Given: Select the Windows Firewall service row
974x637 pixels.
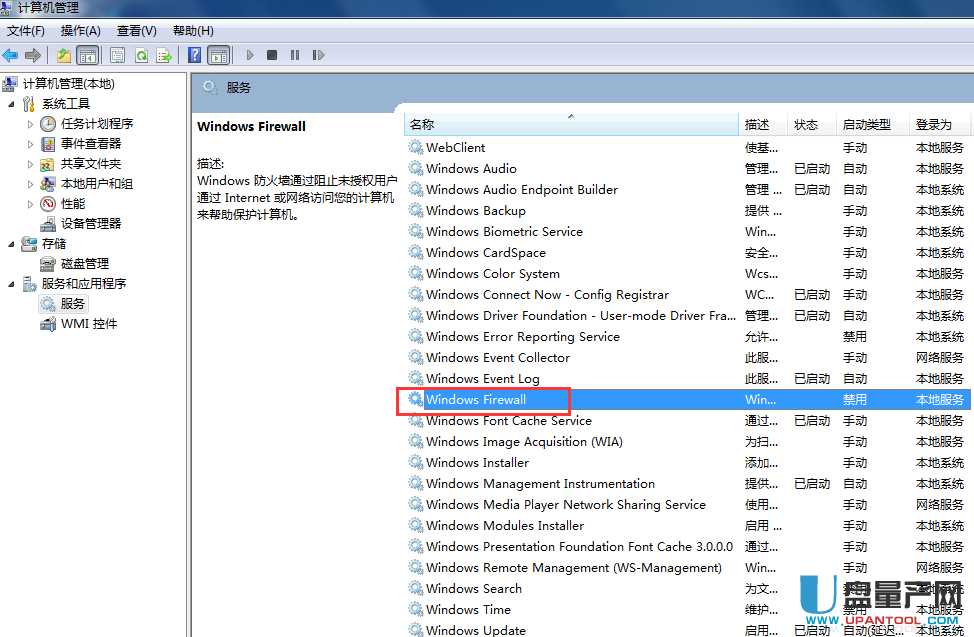Looking at the screenshot, I should (687, 400).
